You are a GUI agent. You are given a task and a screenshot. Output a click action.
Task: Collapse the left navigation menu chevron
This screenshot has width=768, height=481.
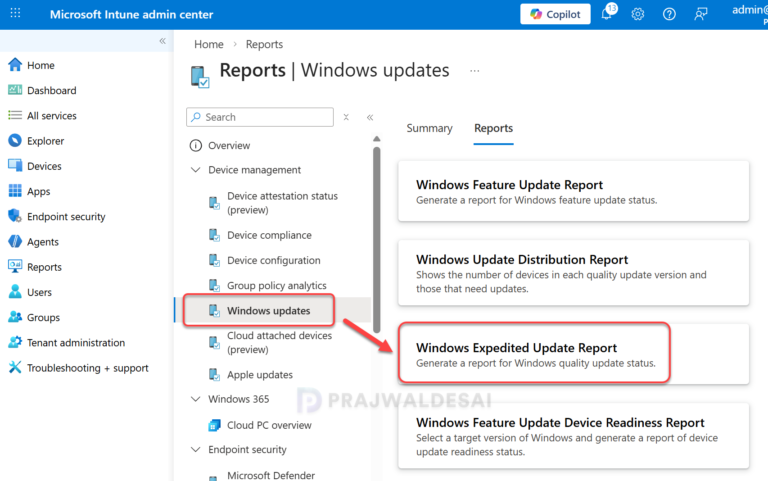[162, 41]
